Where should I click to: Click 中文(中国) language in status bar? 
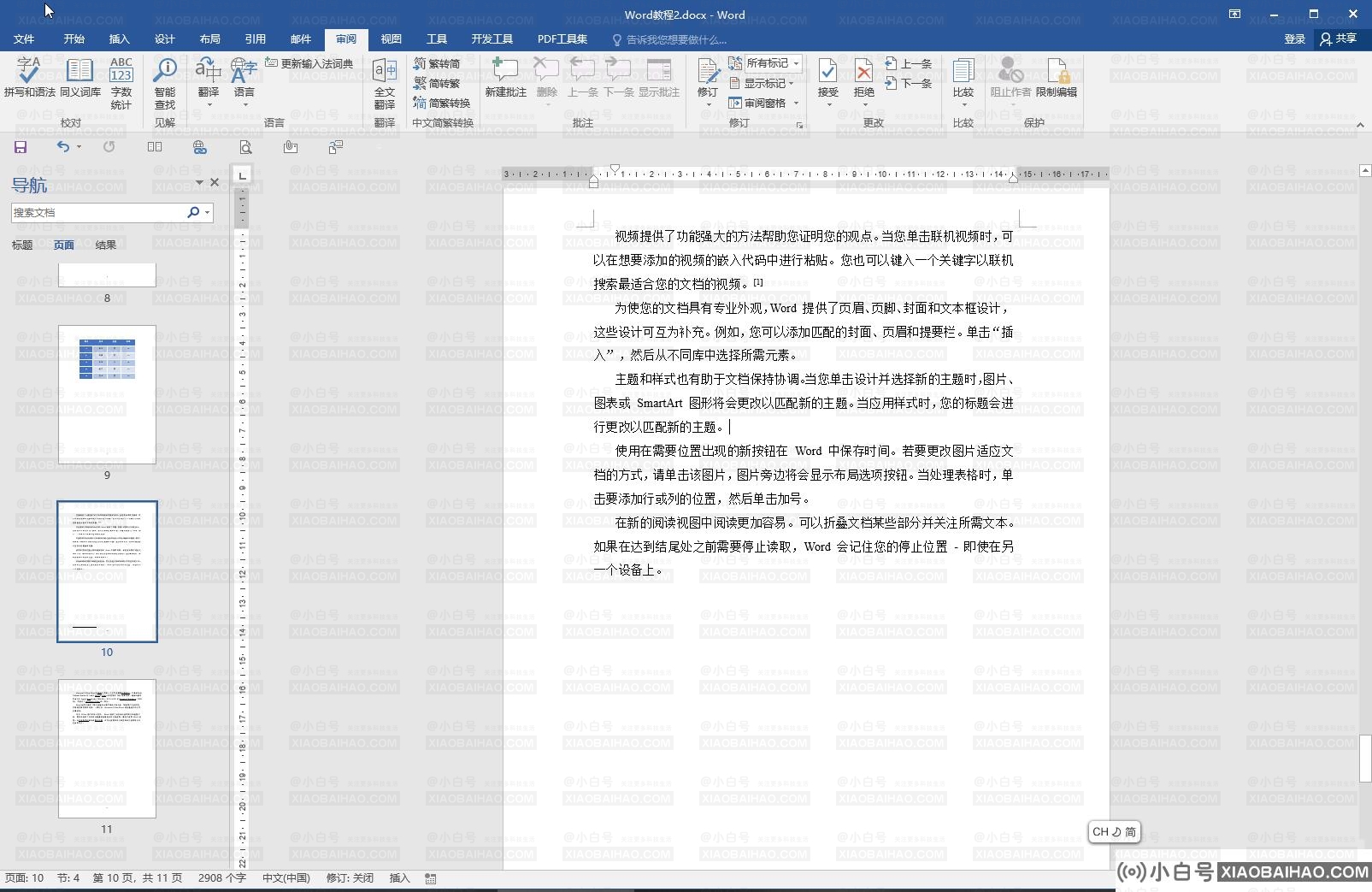tap(286, 878)
